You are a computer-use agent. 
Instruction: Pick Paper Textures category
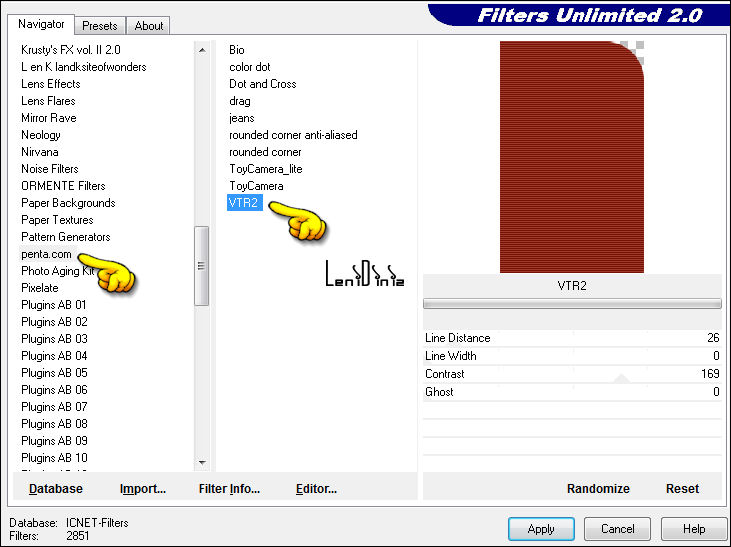click(x=57, y=220)
